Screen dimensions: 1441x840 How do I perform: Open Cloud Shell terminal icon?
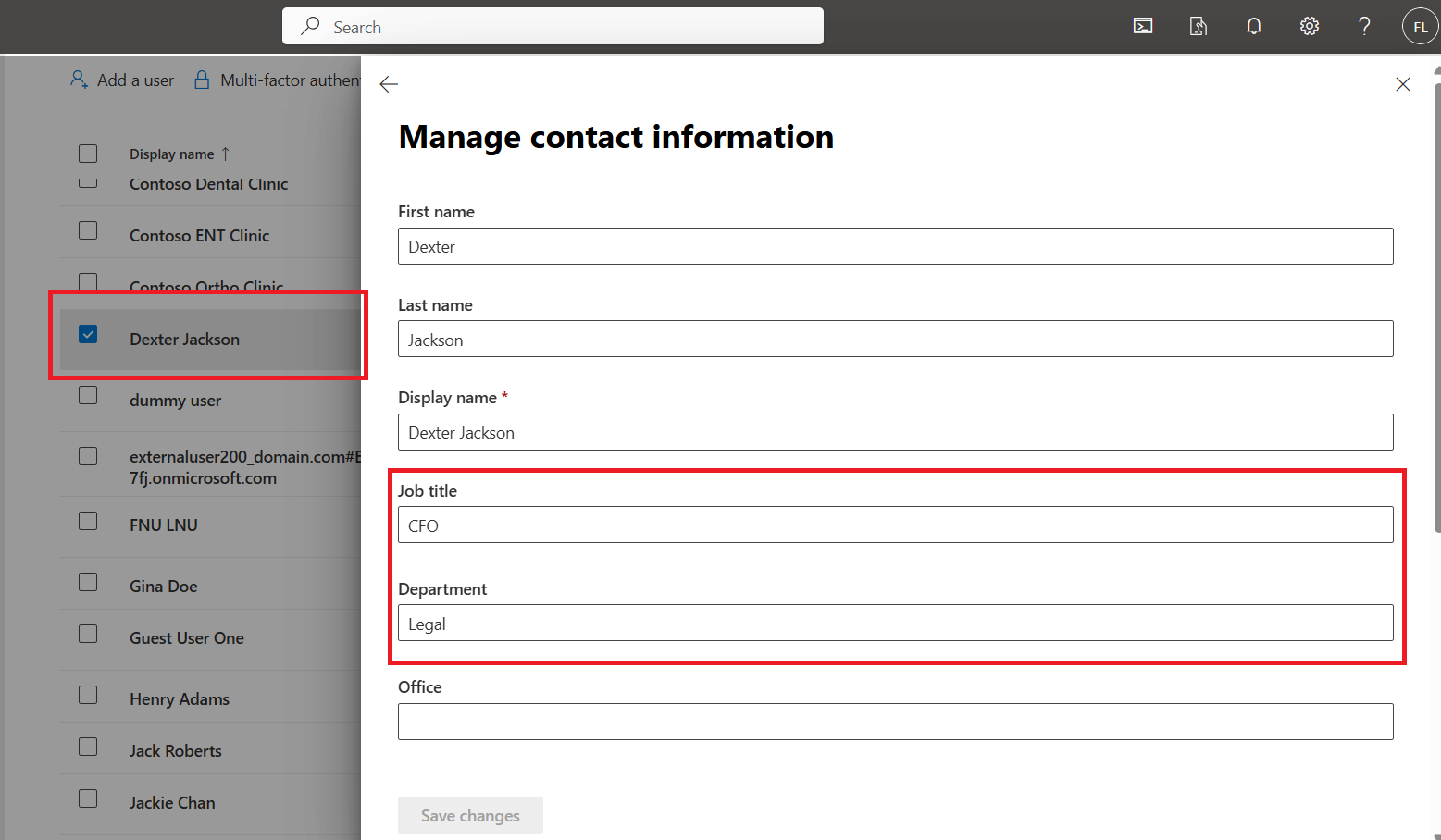tap(1143, 26)
